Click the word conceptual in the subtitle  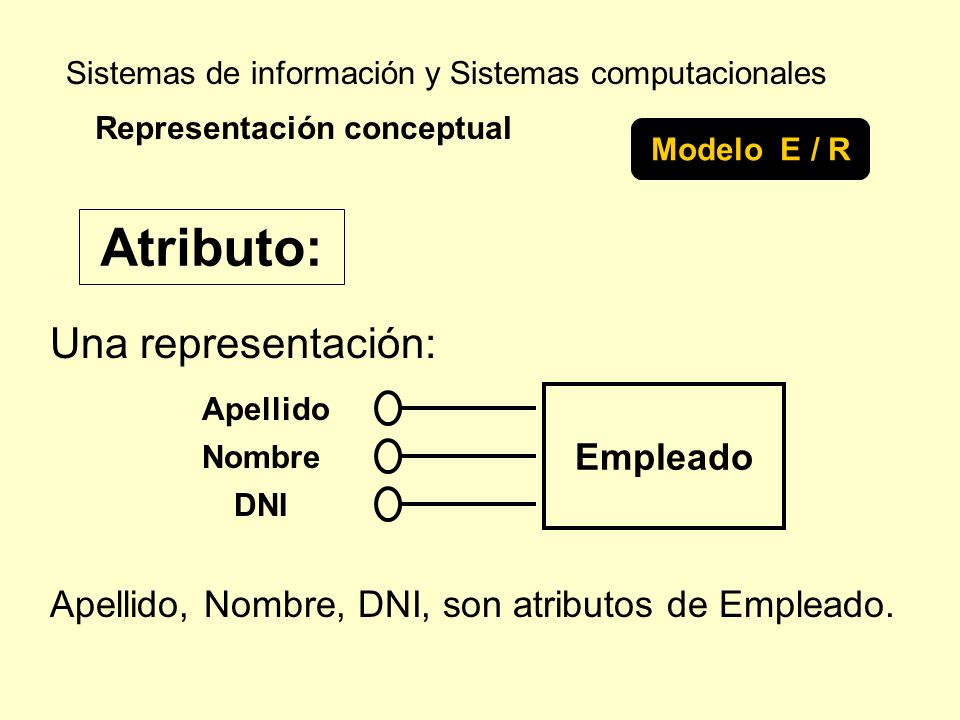point(427,129)
